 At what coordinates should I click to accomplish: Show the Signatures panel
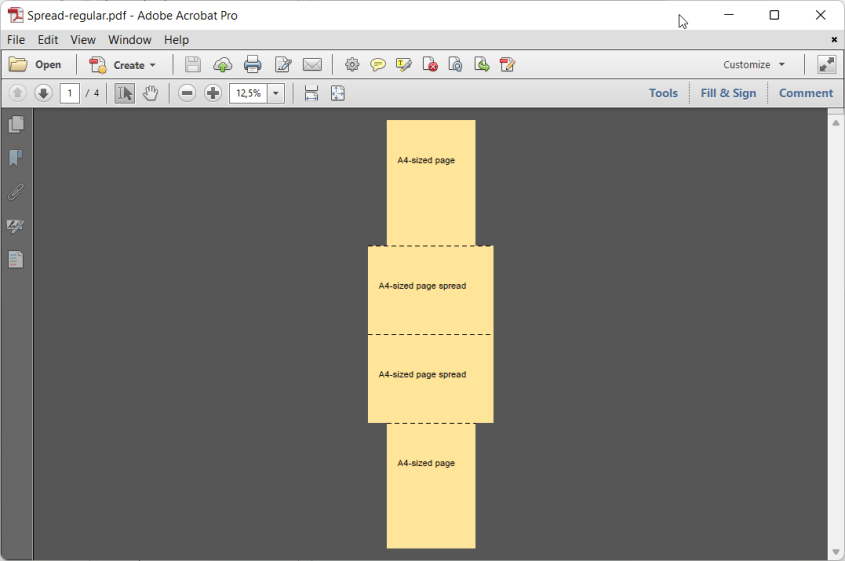[16, 226]
